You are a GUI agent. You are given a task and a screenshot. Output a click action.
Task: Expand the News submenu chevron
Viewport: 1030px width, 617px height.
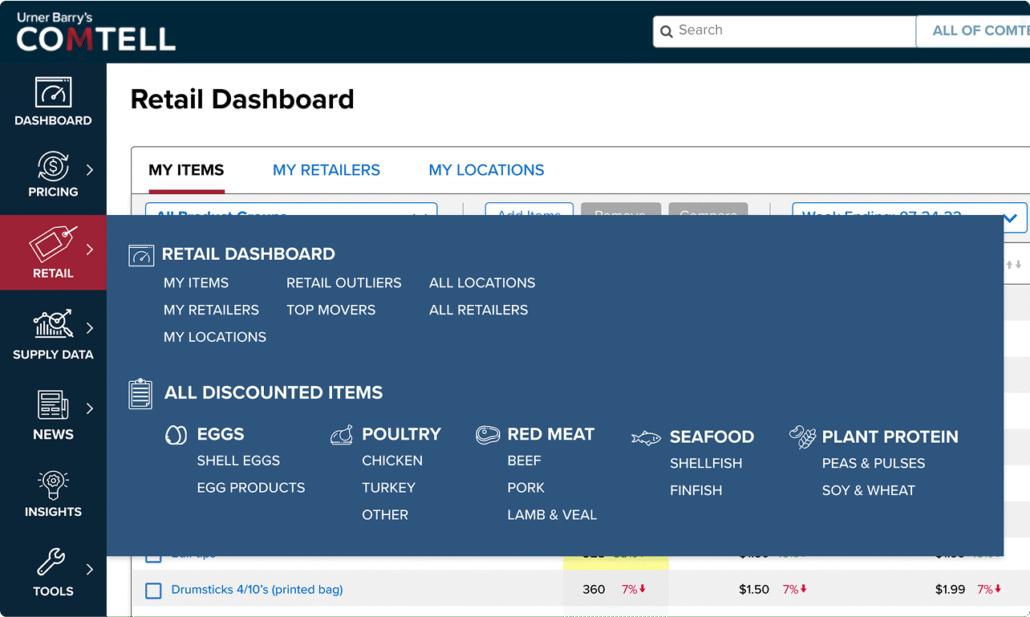point(90,408)
